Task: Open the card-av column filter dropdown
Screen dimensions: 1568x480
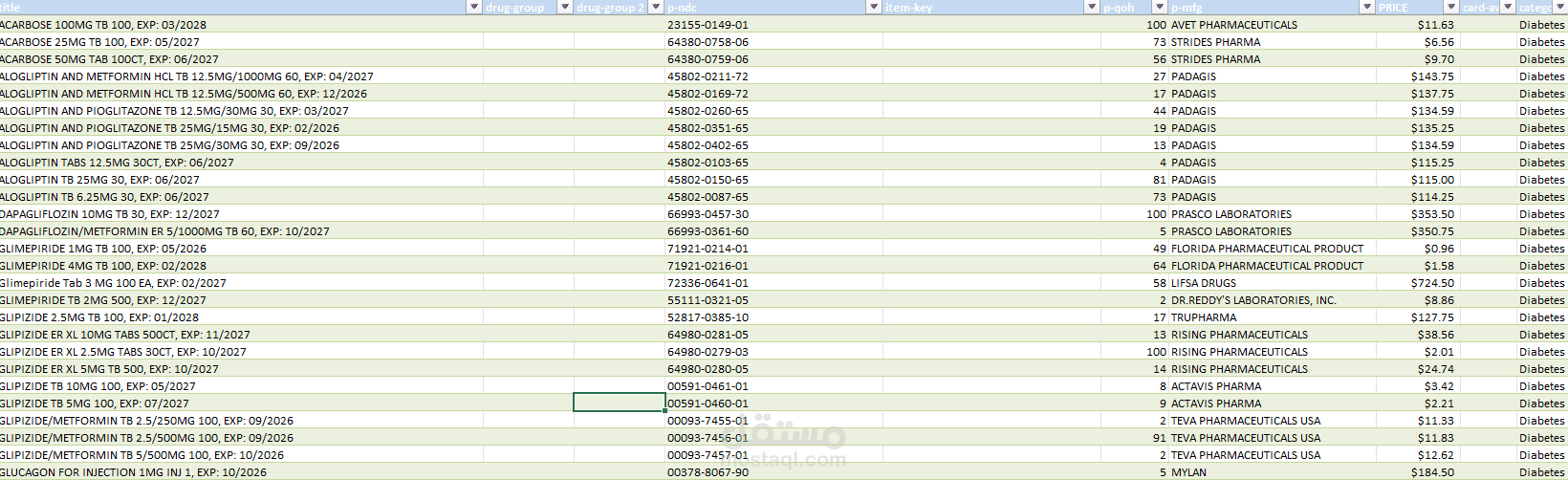Action: point(1509,7)
